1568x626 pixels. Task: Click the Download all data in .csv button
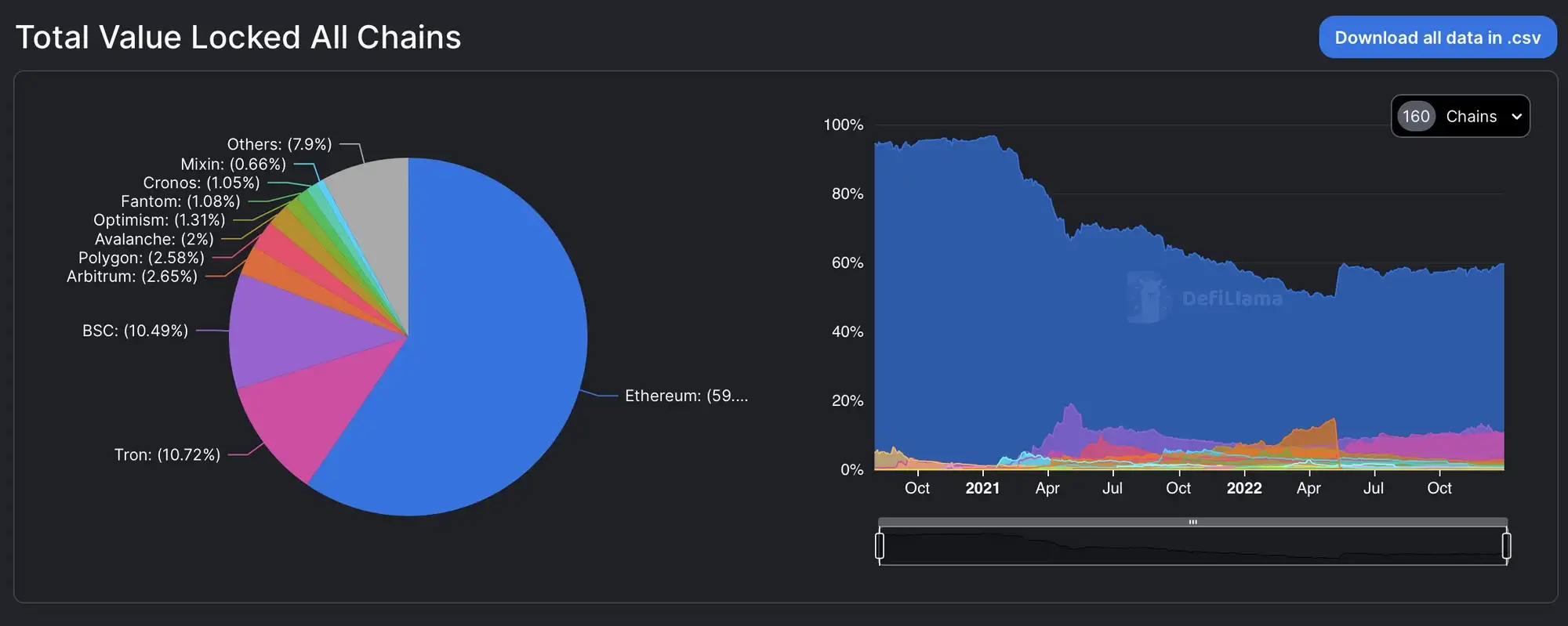click(1437, 38)
